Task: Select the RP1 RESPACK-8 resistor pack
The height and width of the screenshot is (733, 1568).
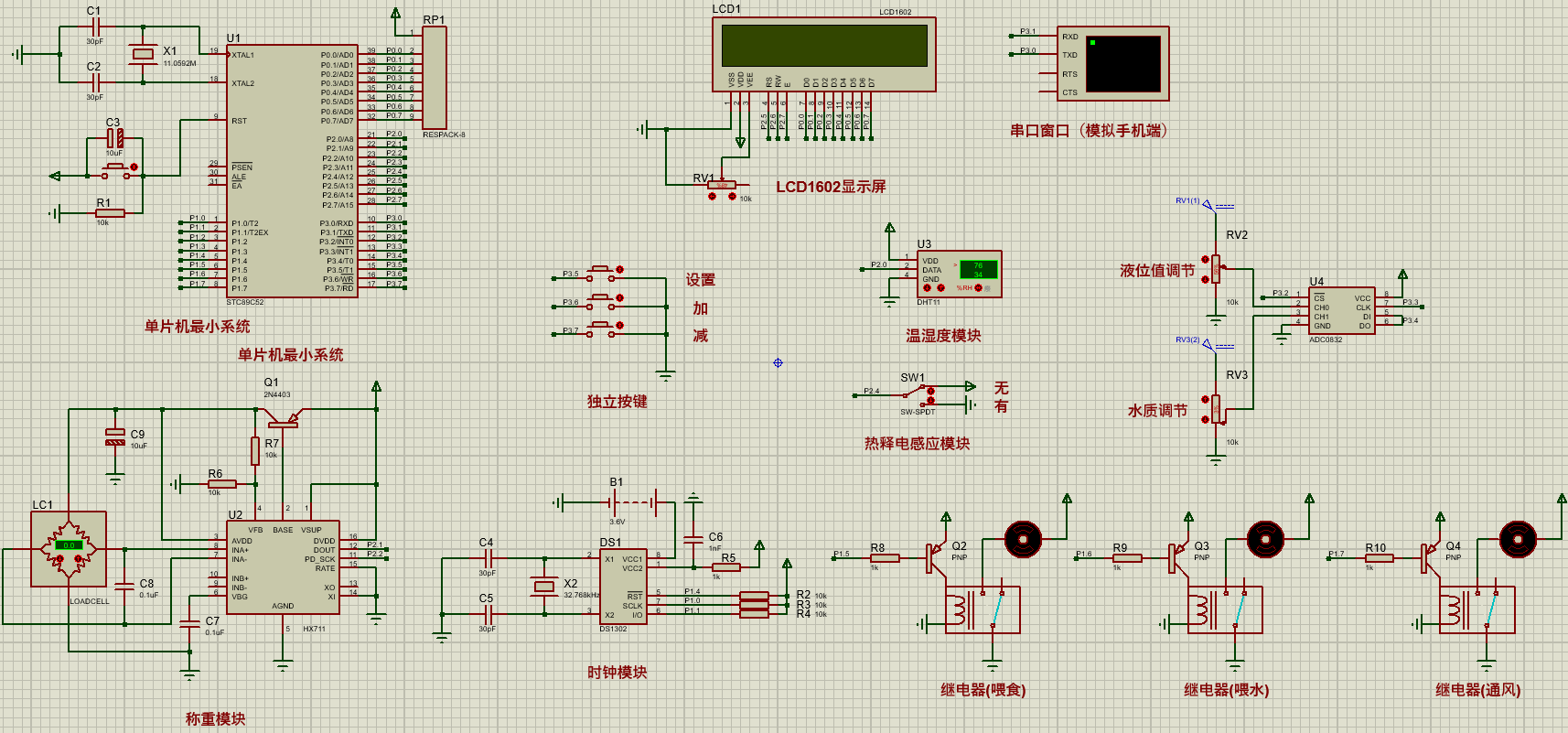Action: pos(435,78)
